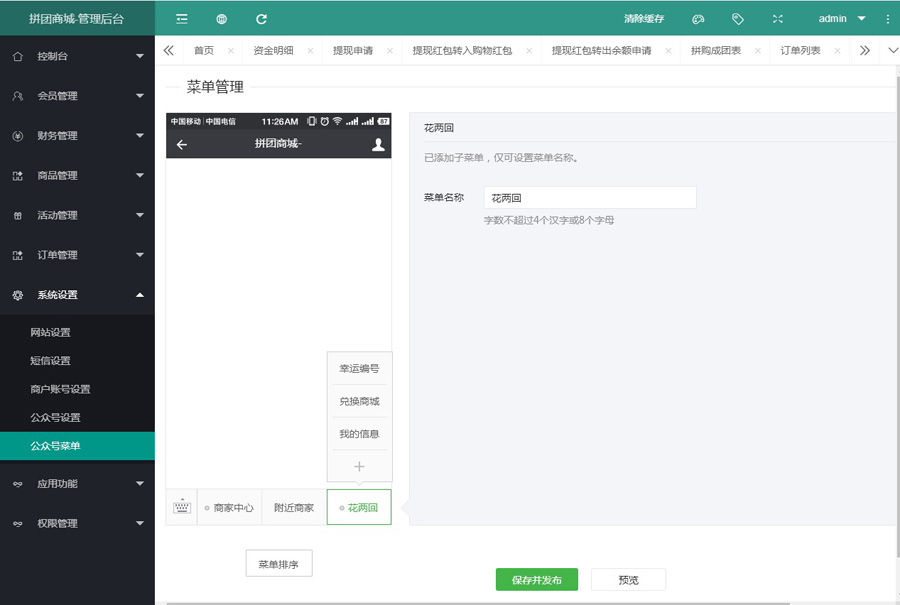
Task: Click the globe icon in the top bar
Action: tap(221, 19)
